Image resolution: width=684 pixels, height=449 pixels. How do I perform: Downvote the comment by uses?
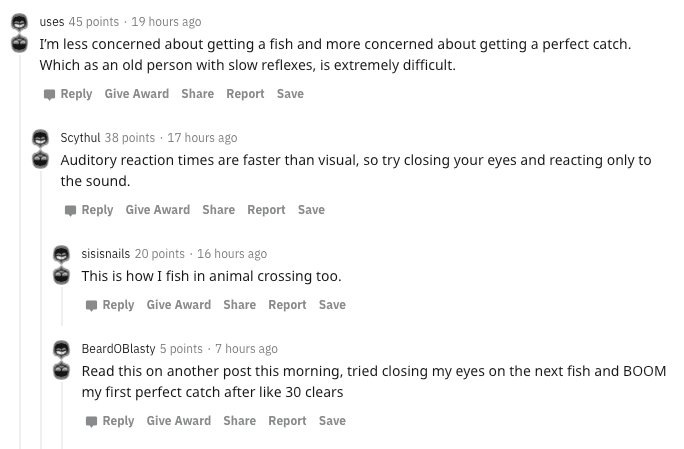(18, 44)
